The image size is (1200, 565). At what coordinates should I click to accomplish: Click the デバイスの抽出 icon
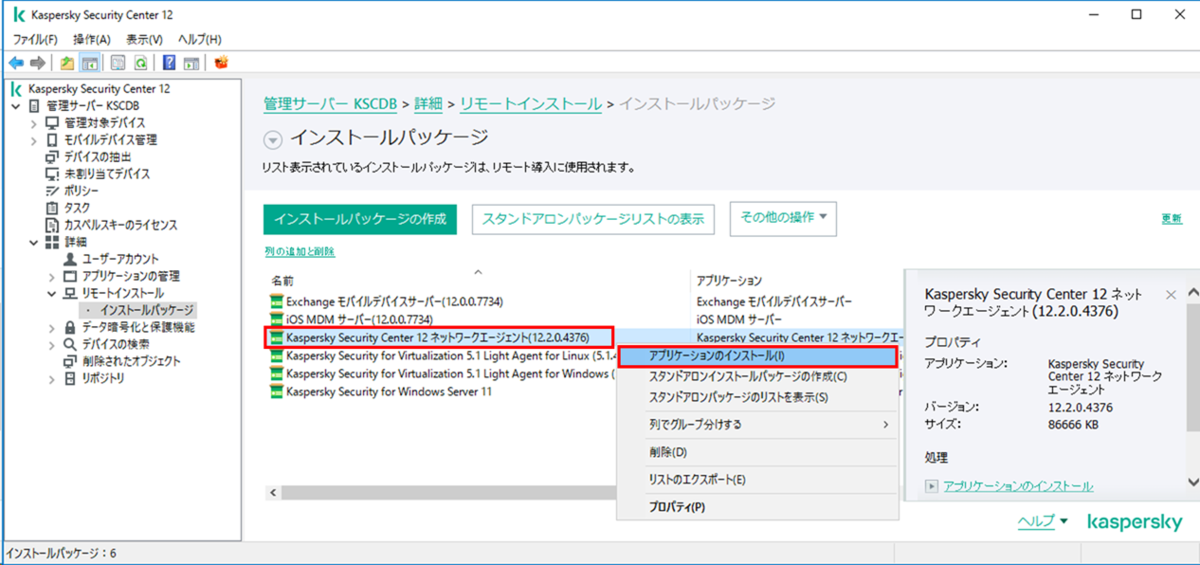point(54,157)
